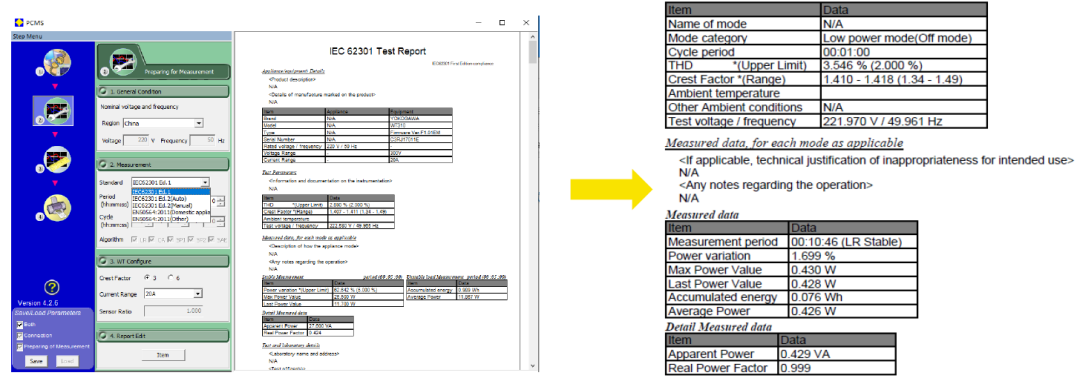Open the Region dropdown showing China
The image size is (1080, 384).
click(163, 122)
